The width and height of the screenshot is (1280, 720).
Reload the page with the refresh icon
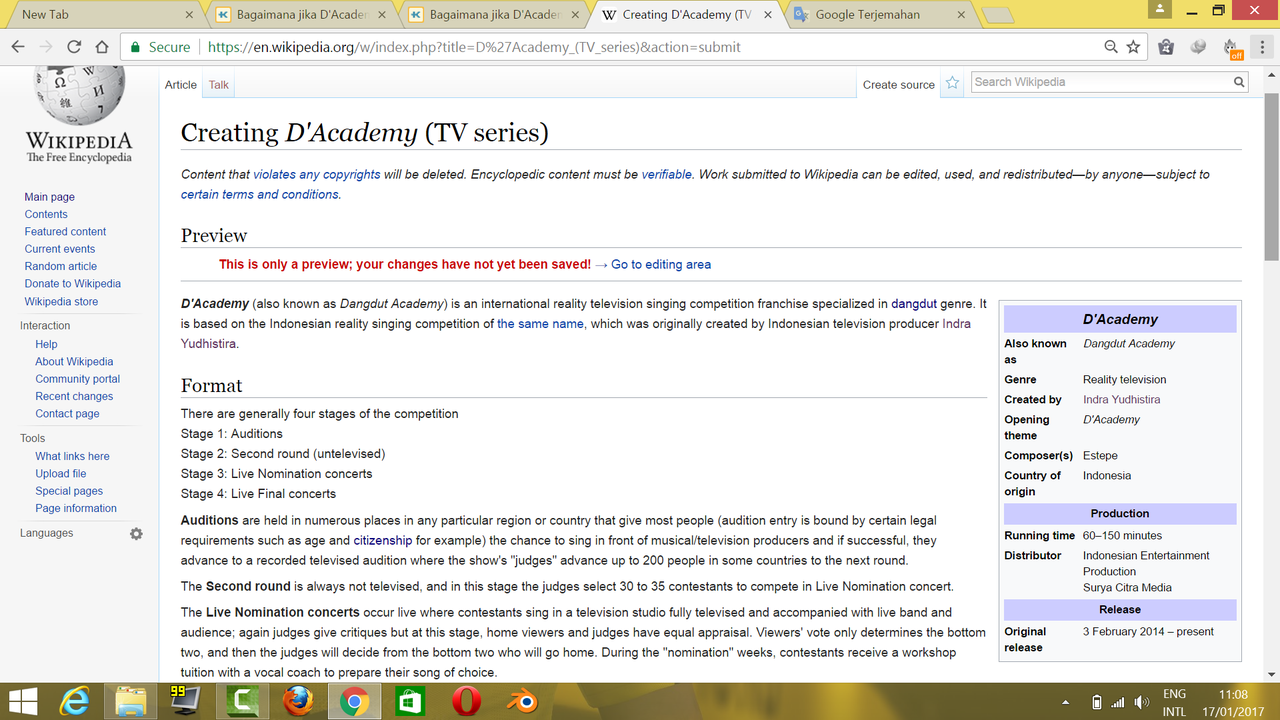coord(74,47)
